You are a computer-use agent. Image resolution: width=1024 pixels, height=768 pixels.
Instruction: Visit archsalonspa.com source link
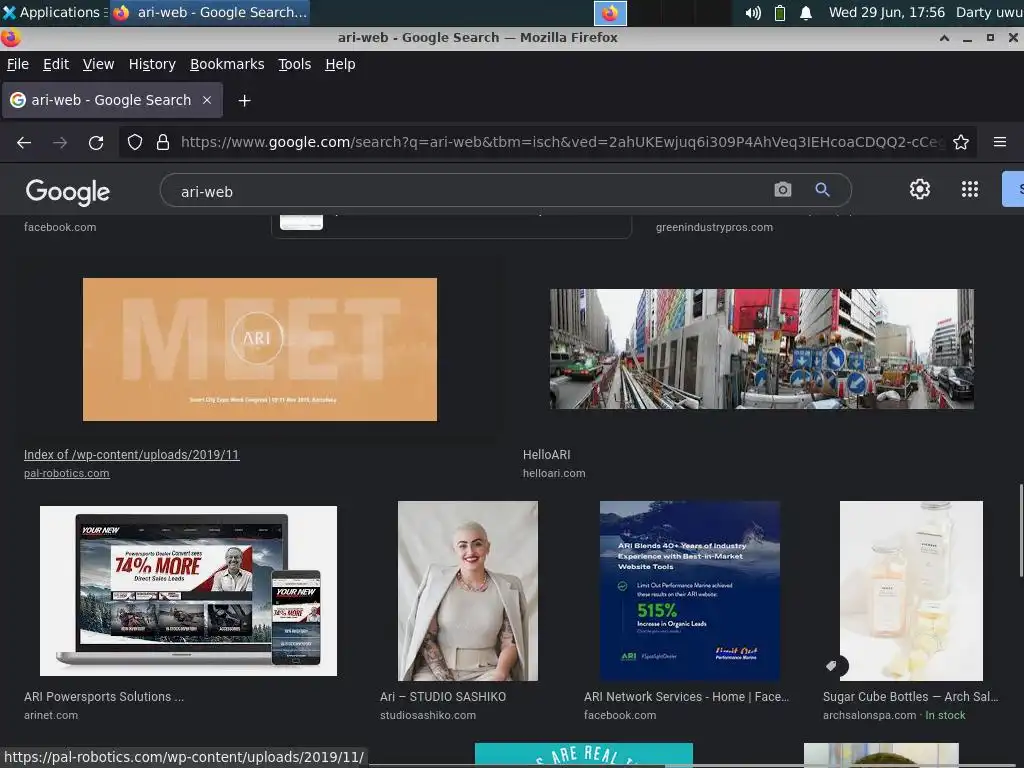click(x=869, y=715)
